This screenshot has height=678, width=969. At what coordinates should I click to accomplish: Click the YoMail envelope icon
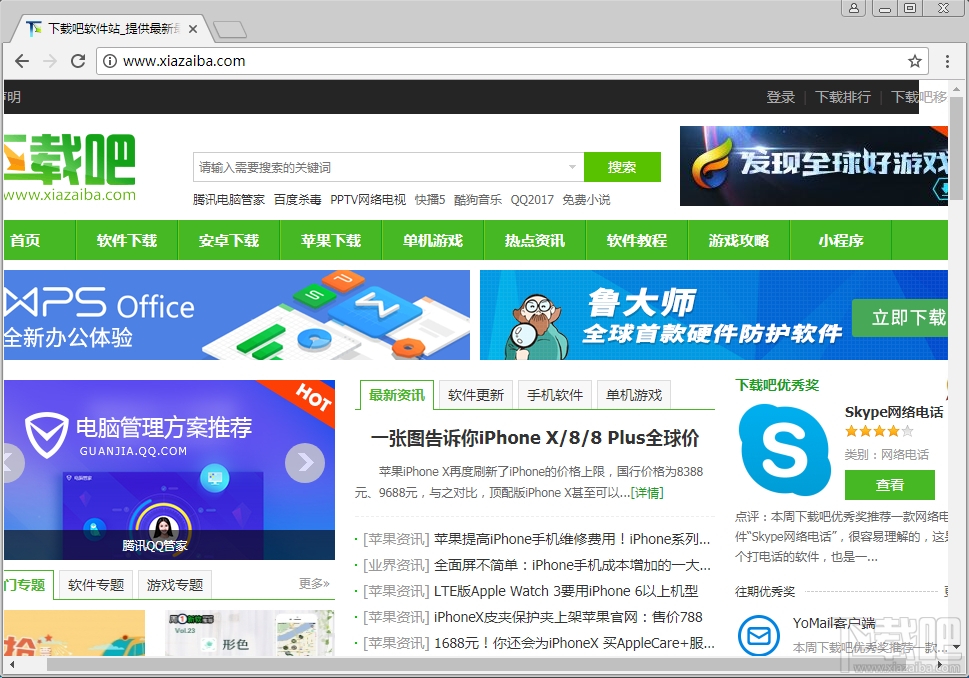(x=758, y=635)
